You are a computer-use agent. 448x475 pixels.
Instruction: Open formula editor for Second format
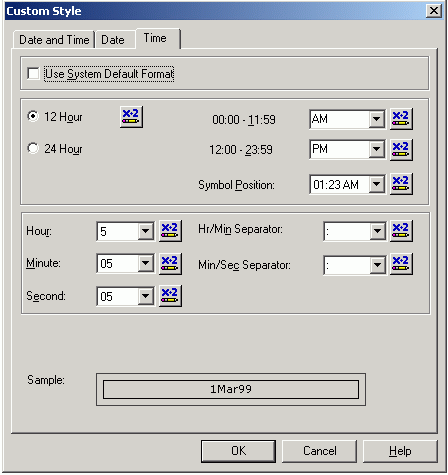[170, 296]
